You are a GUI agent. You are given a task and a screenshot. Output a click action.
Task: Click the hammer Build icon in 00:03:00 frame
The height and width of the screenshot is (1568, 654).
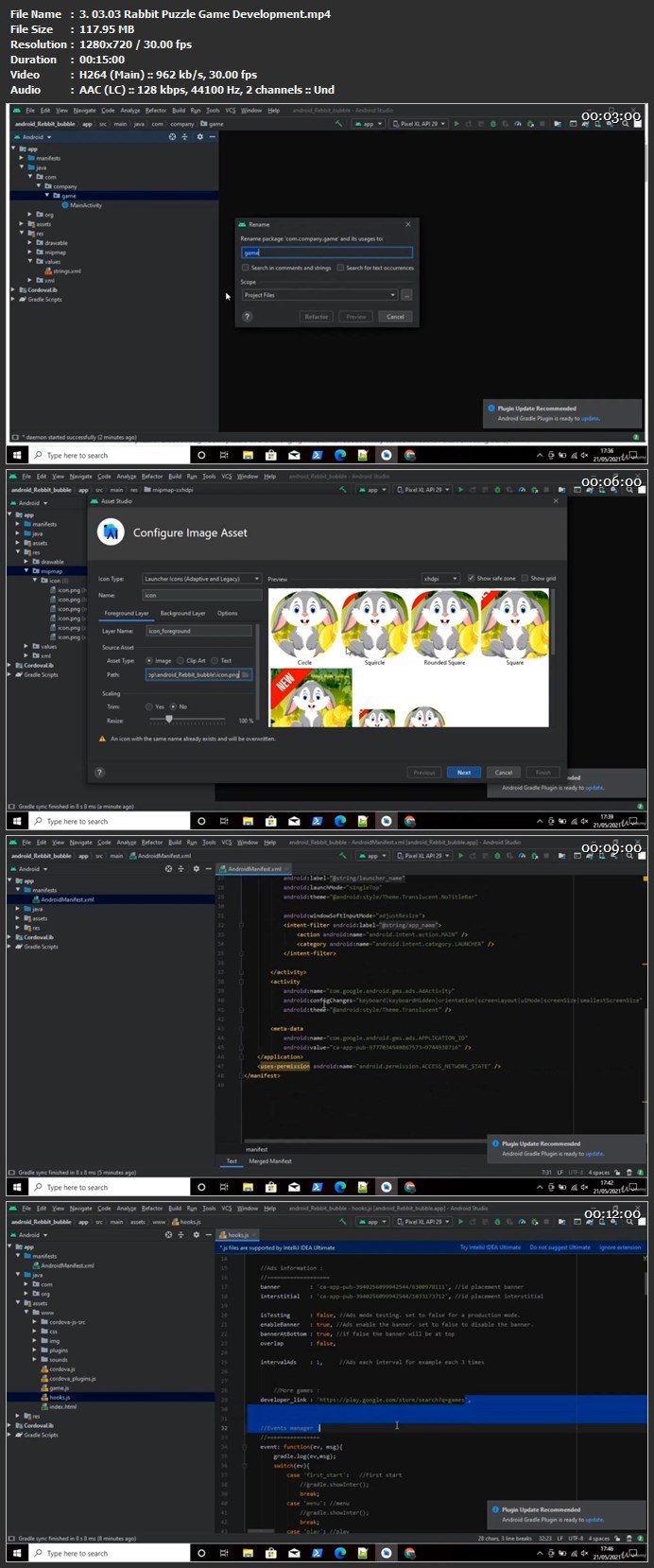click(x=339, y=123)
